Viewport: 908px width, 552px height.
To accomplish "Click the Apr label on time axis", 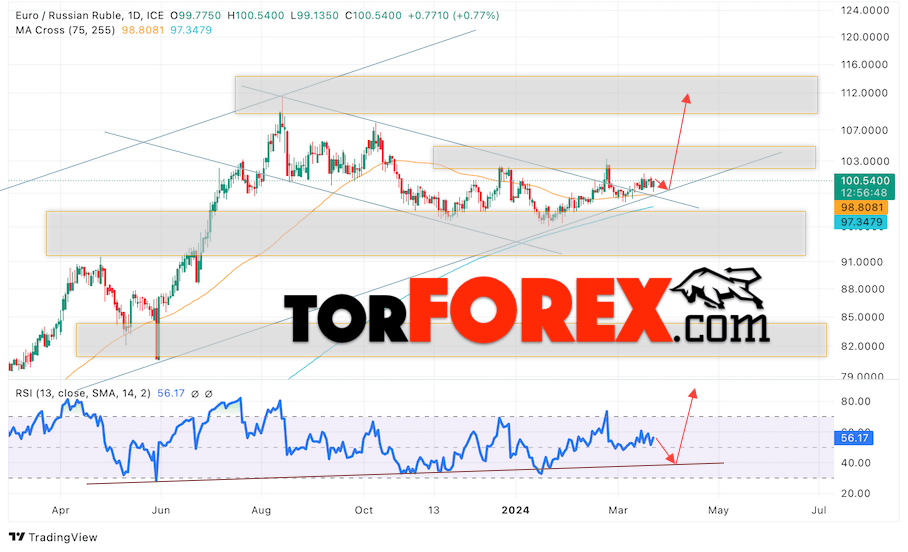I will coord(60,510).
